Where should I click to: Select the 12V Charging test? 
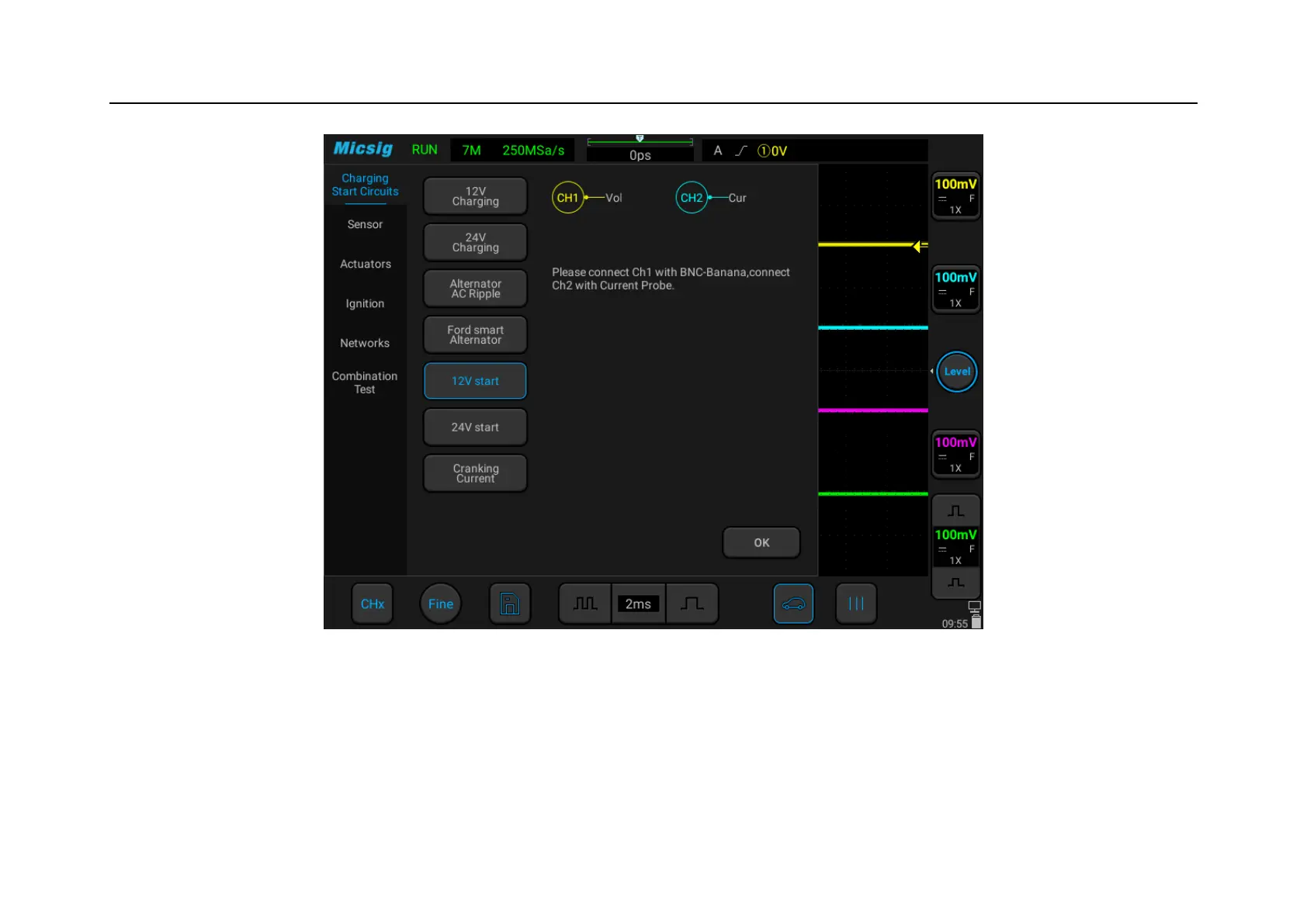pos(475,196)
